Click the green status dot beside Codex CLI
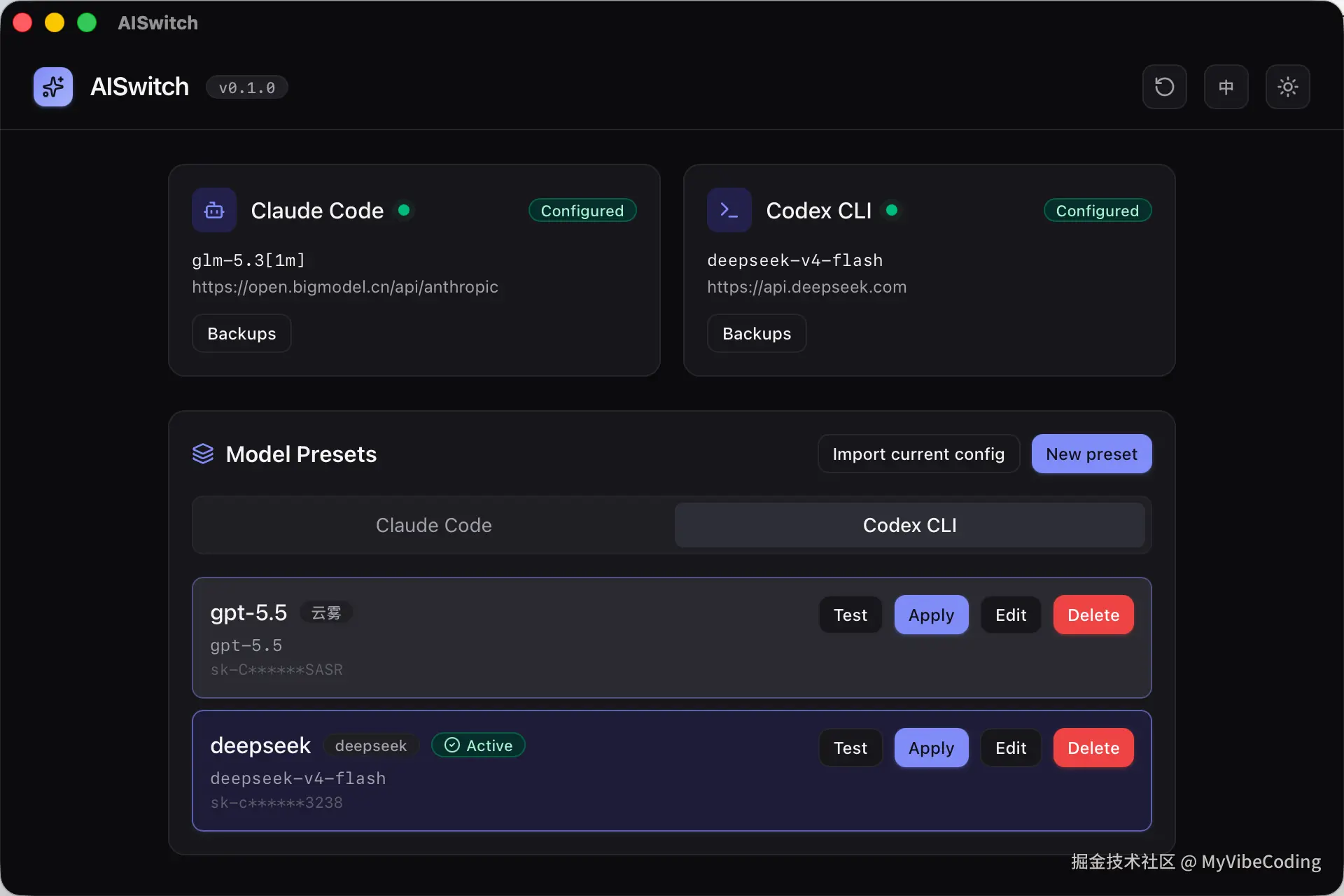Viewport: 1344px width, 896px height. pos(892,210)
